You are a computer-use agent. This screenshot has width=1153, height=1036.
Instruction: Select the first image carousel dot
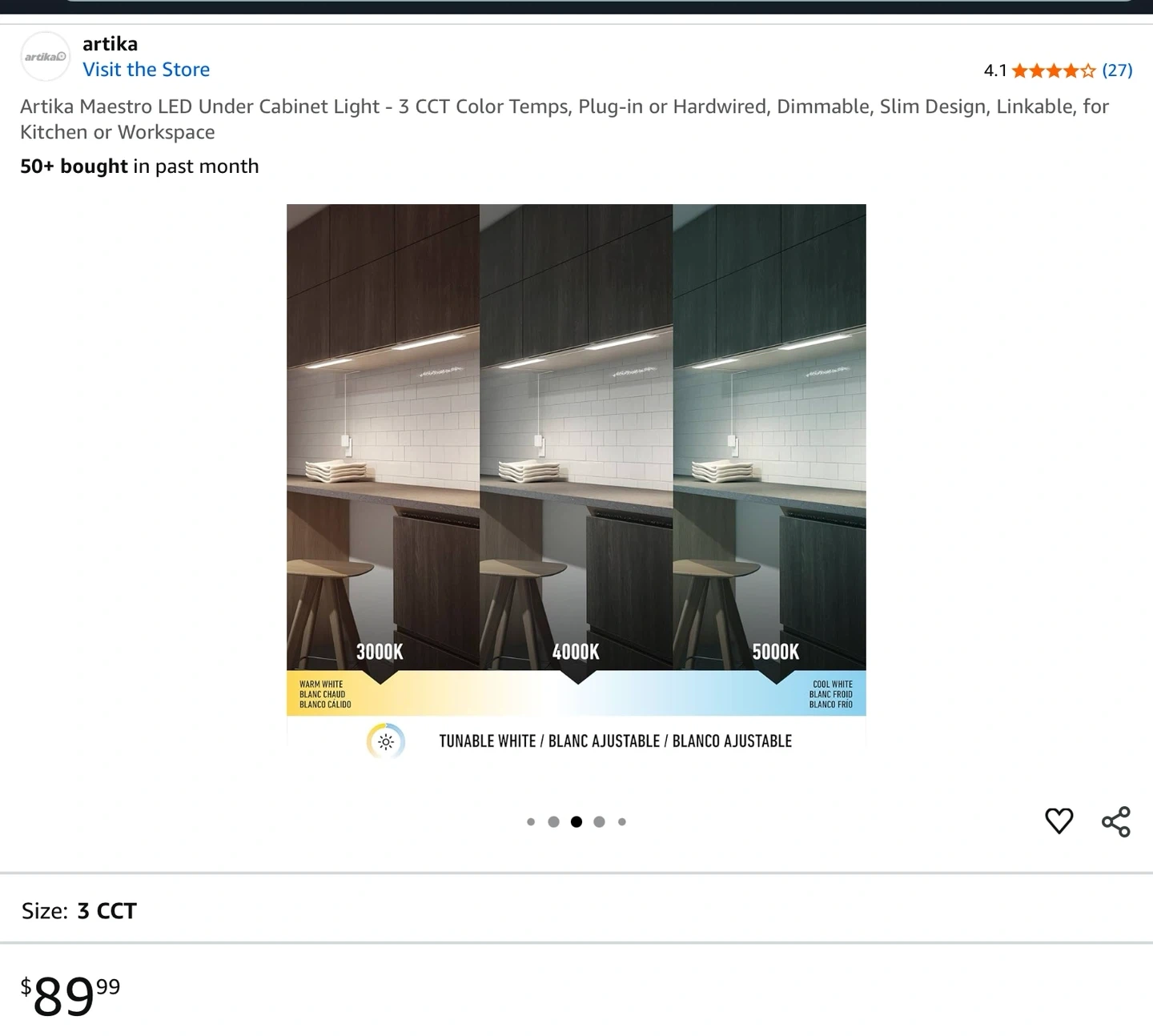tap(531, 821)
